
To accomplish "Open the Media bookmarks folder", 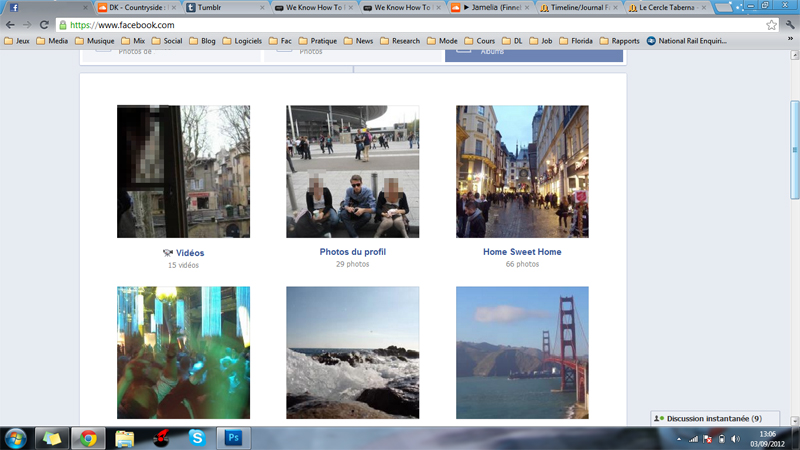I will pyautogui.click(x=52, y=41).
